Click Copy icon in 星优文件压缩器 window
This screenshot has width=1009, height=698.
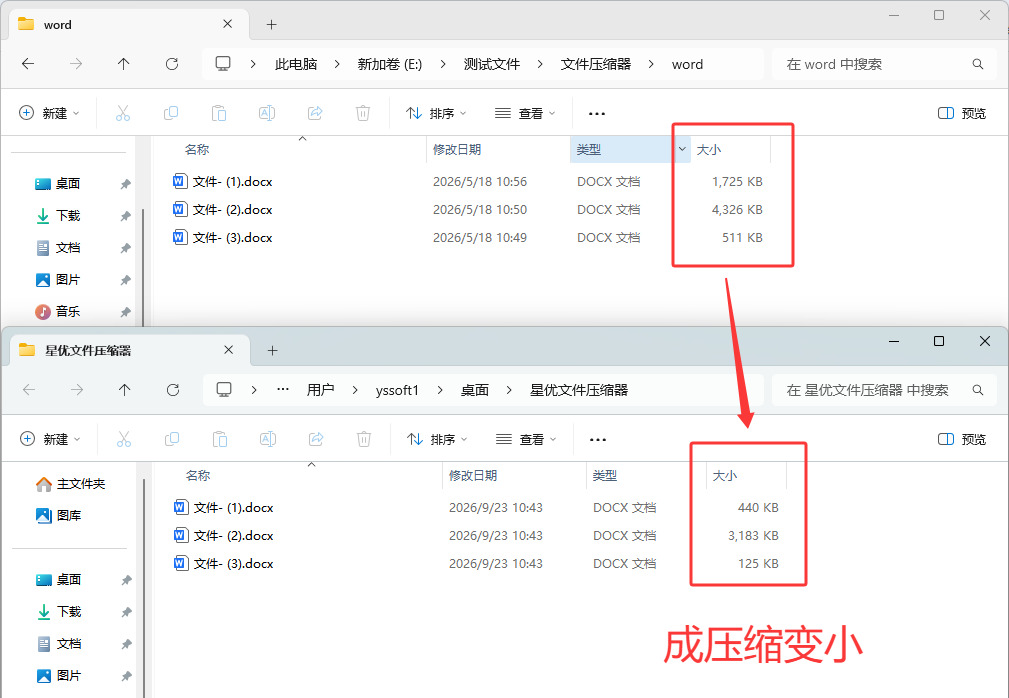pos(172,439)
